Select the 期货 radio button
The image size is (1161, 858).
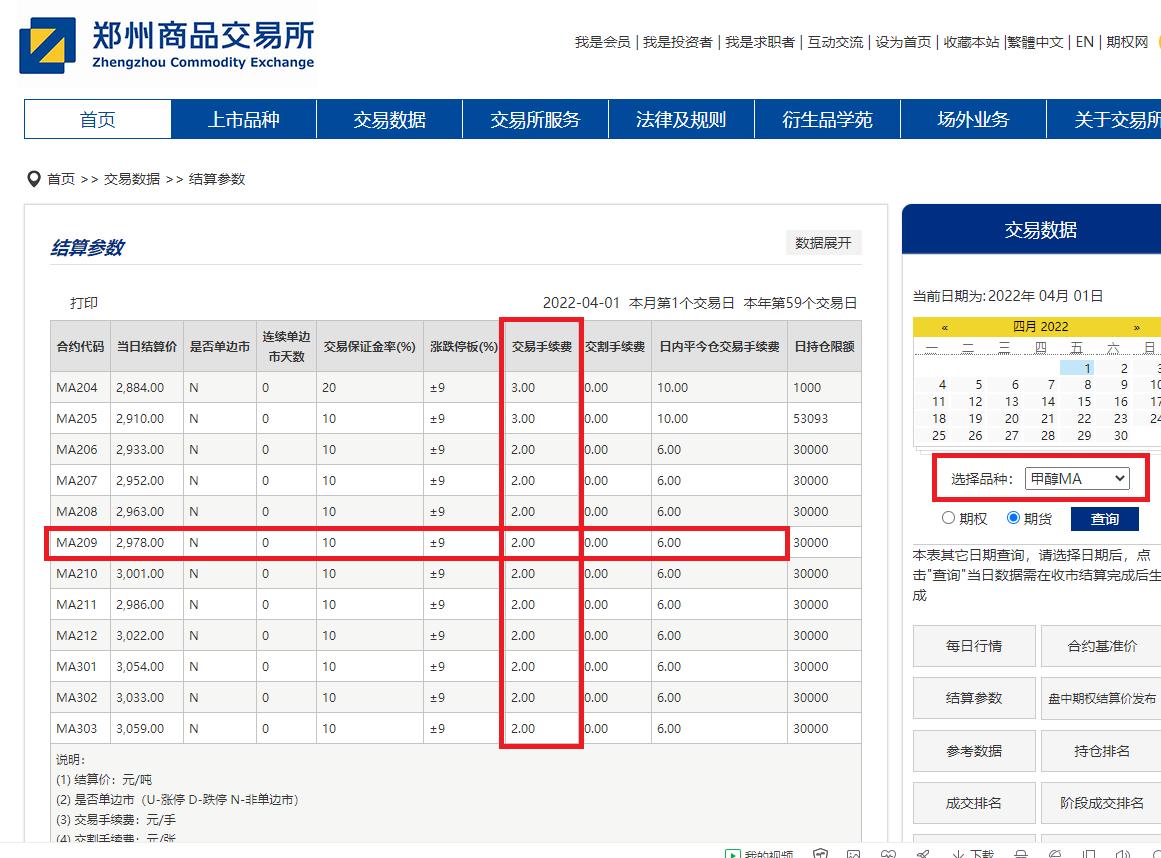click(1011, 518)
